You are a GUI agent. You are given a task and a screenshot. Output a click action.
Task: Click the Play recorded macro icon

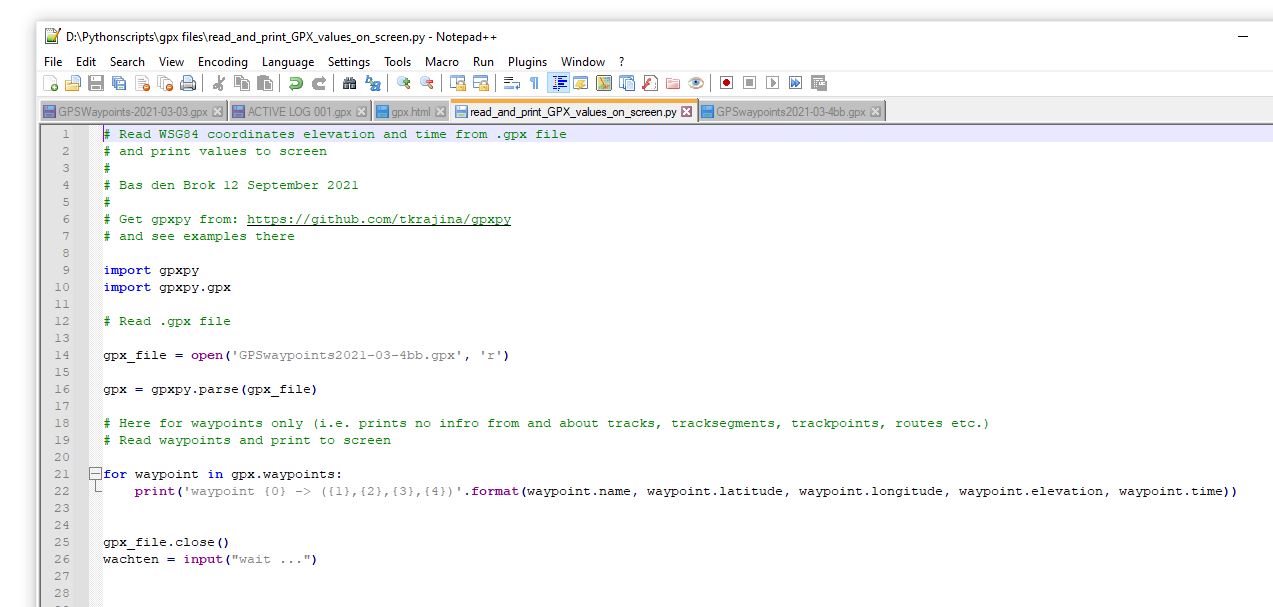coord(772,83)
